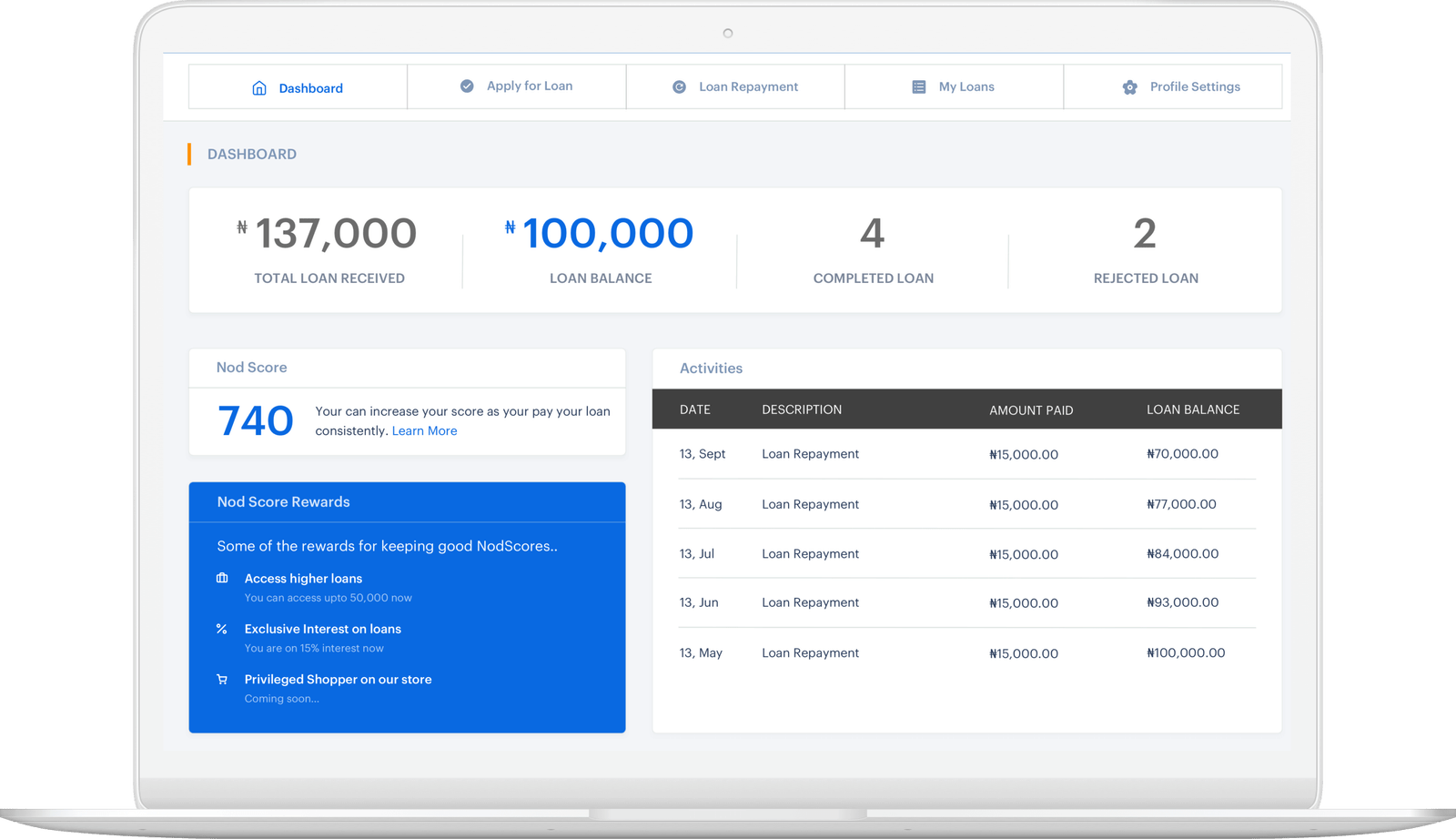1456x839 pixels.
Task: Click the Loan Repayment circular icon
Action: click(679, 87)
